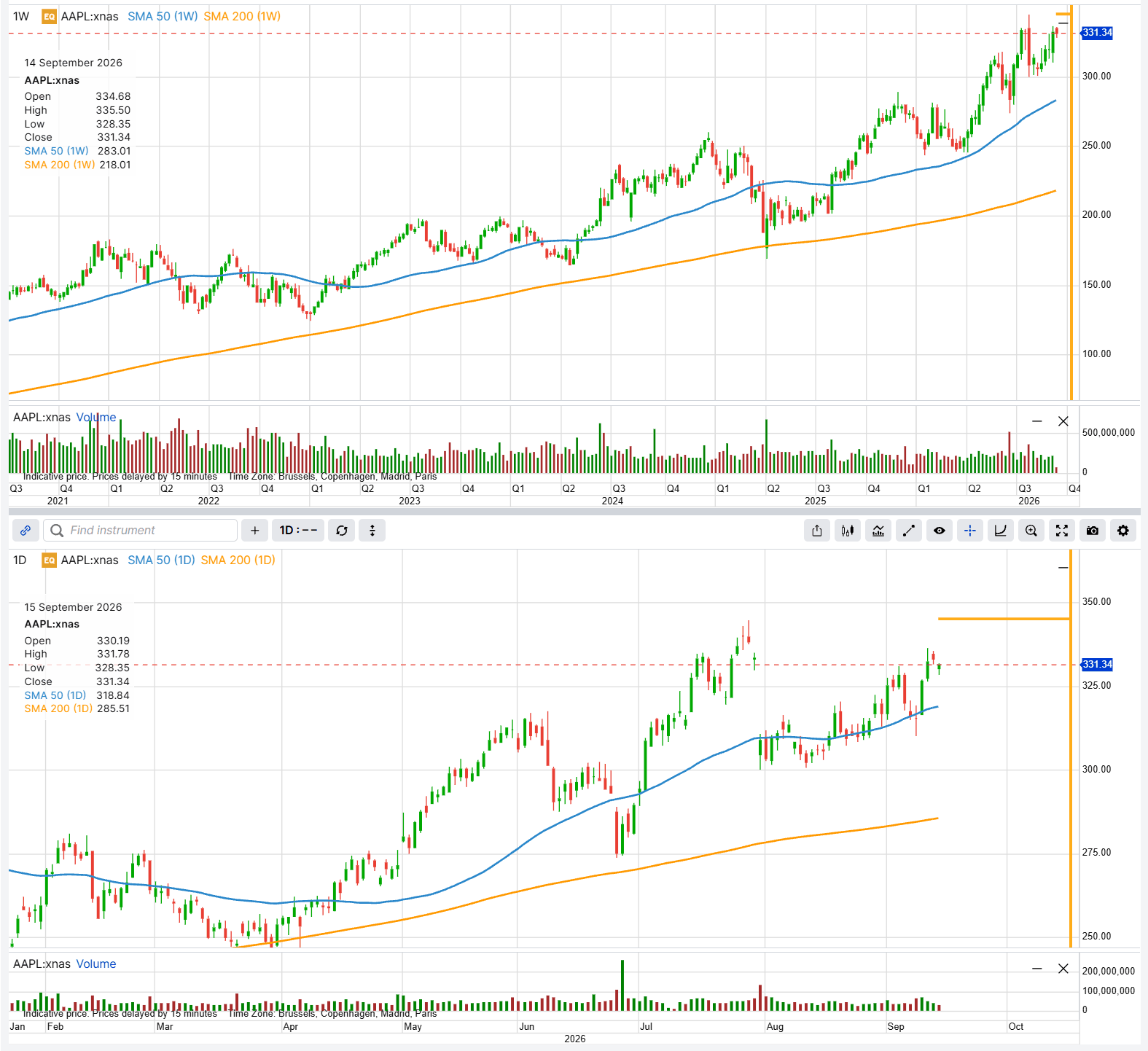
Task: Click the SMA 50 (1D) legend label
Action: click(161, 560)
